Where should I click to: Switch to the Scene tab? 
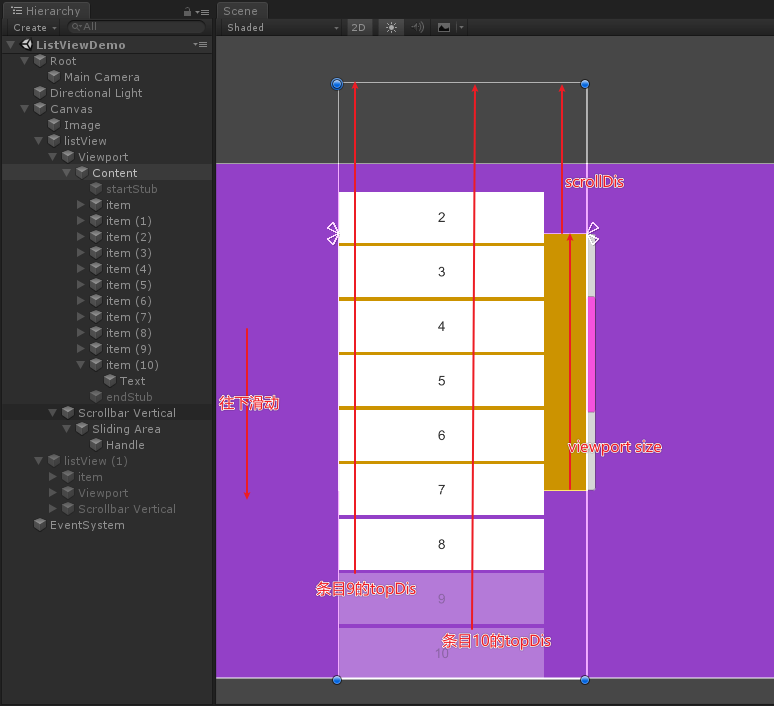[241, 11]
